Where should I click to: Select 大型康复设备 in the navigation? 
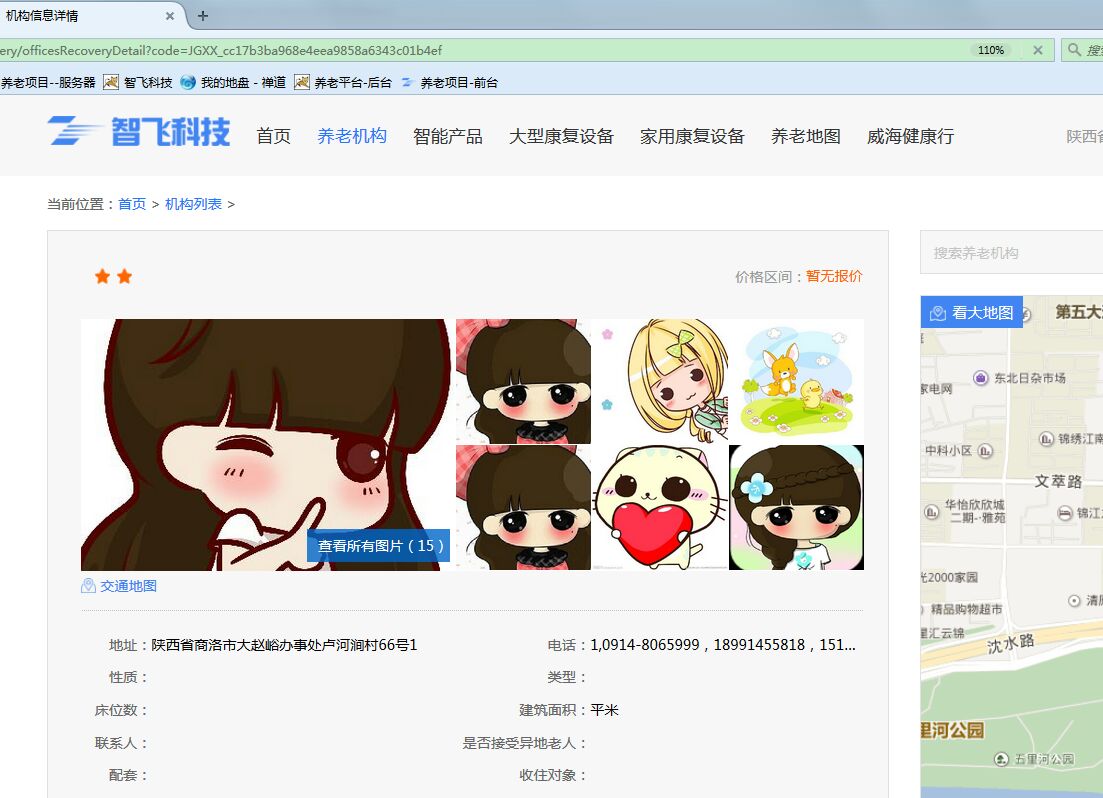(x=561, y=136)
